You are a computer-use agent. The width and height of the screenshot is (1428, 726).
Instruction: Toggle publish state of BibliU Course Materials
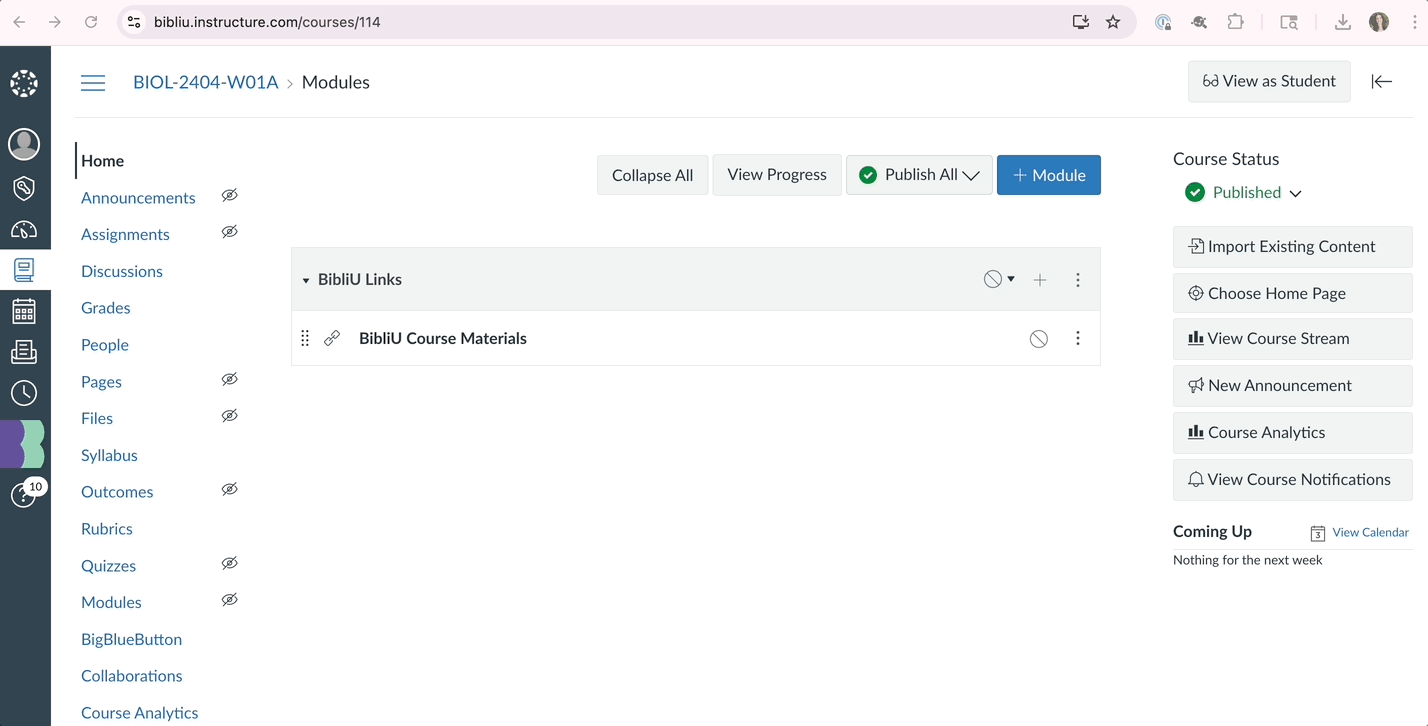pyautogui.click(x=1039, y=339)
